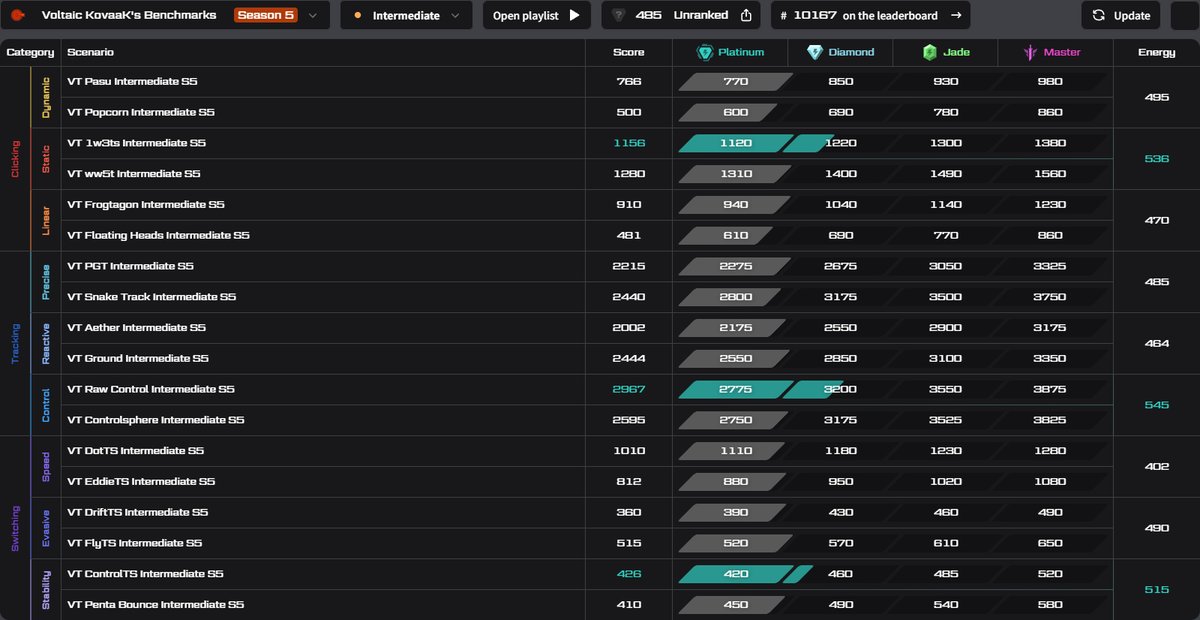
Task: Click the Speed subcategory label
Action: tap(46, 466)
